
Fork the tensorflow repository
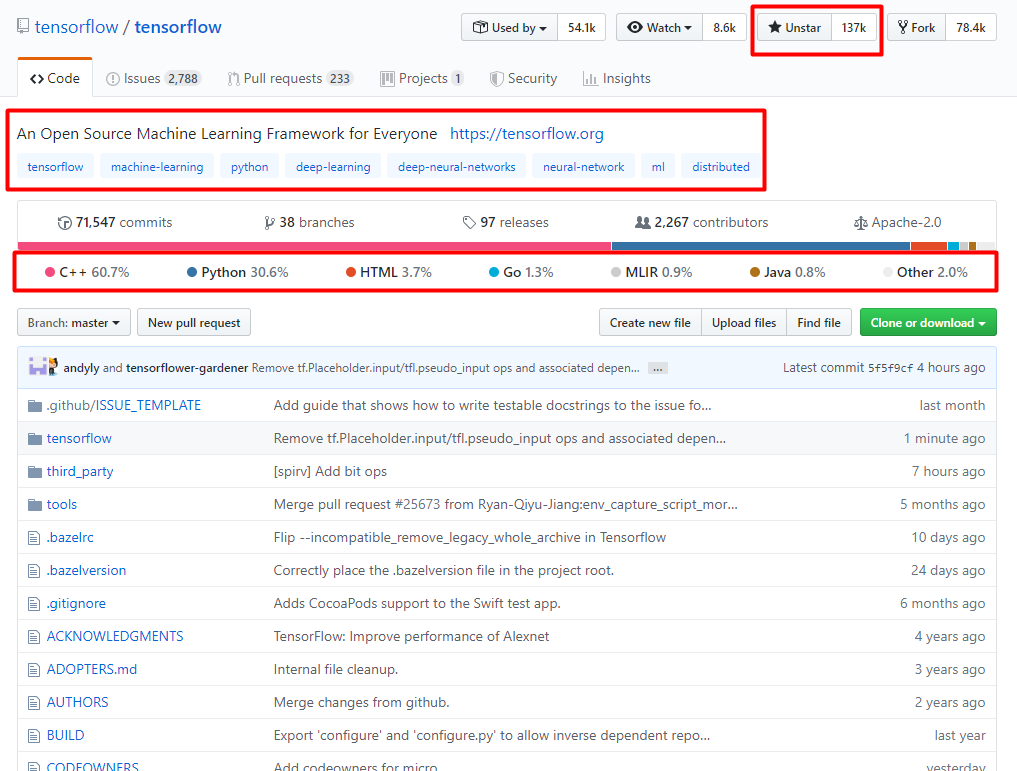(x=916, y=27)
